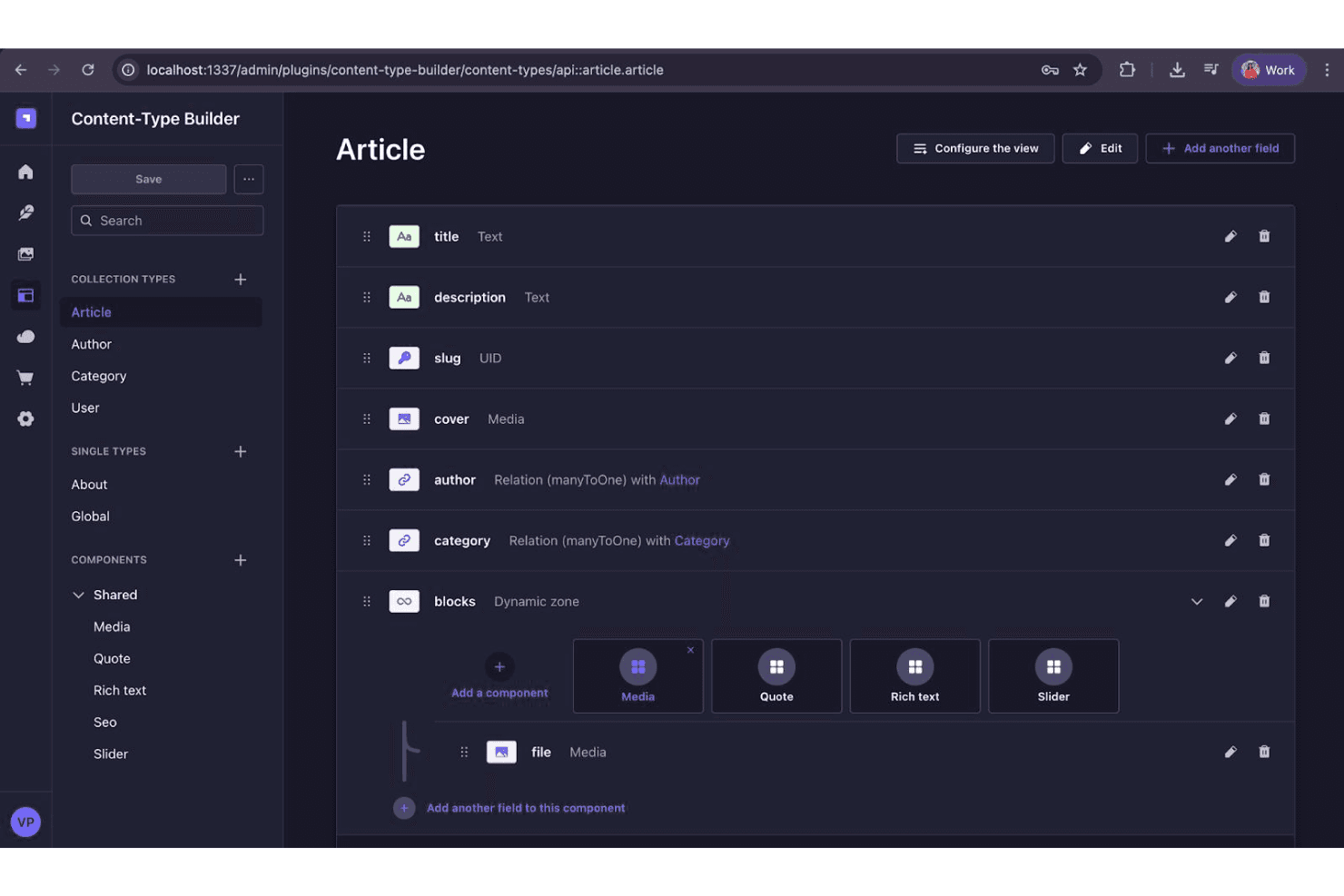
Task: Open the Cloud deploy sidebar icon
Action: (25, 337)
